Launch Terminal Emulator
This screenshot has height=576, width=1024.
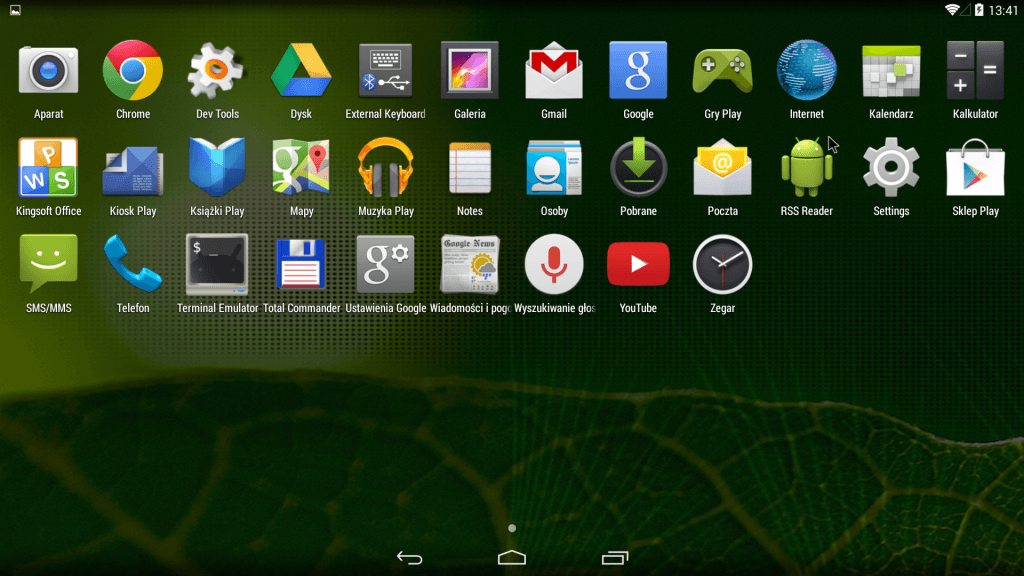[217, 264]
